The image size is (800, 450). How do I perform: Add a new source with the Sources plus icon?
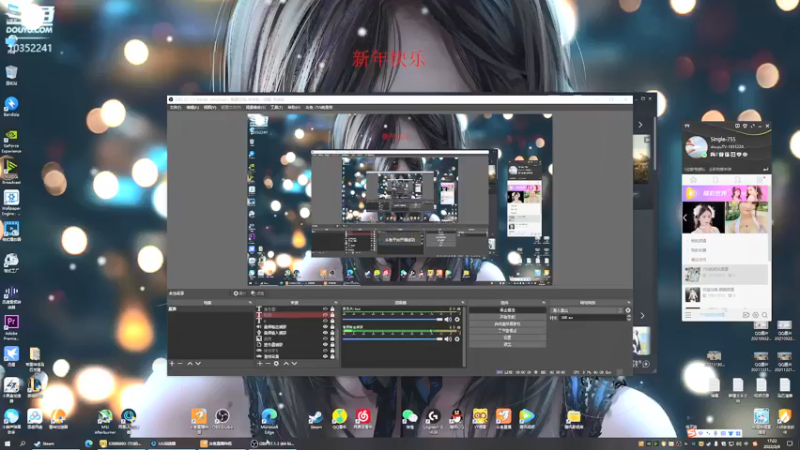pos(260,364)
